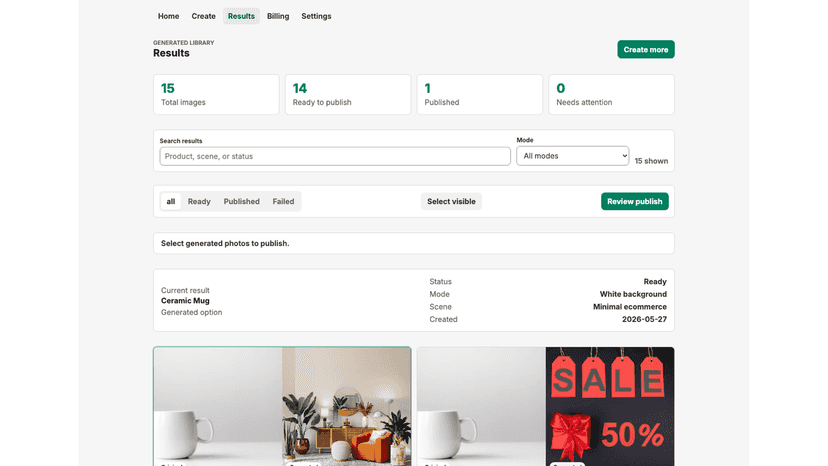Click the '15 shown' count text
828x466 pixels.
[x=651, y=161]
